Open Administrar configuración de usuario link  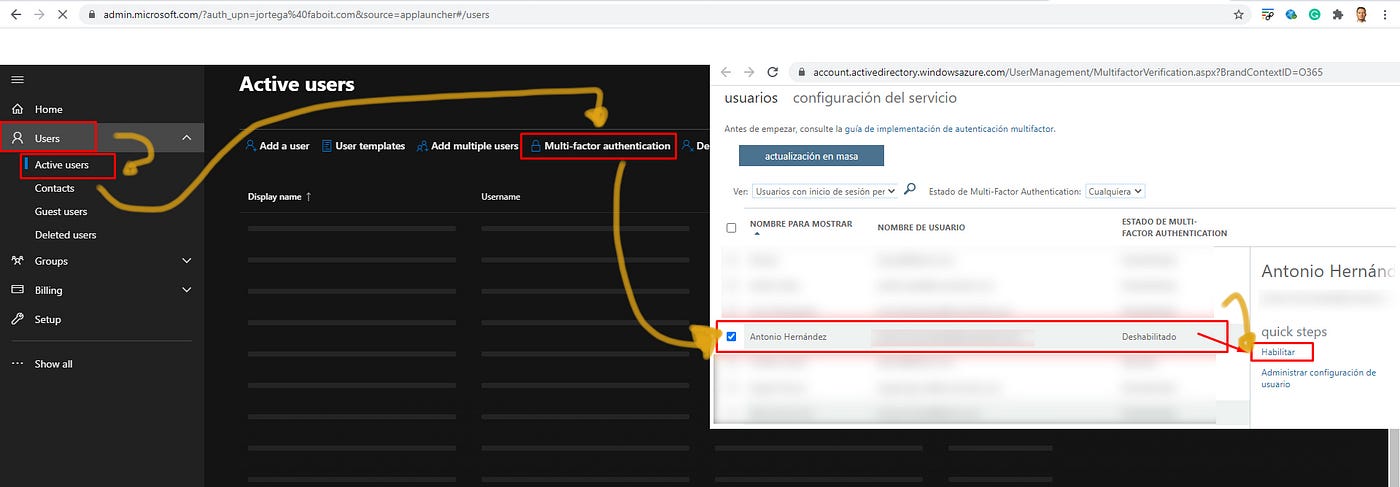pos(1319,378)
